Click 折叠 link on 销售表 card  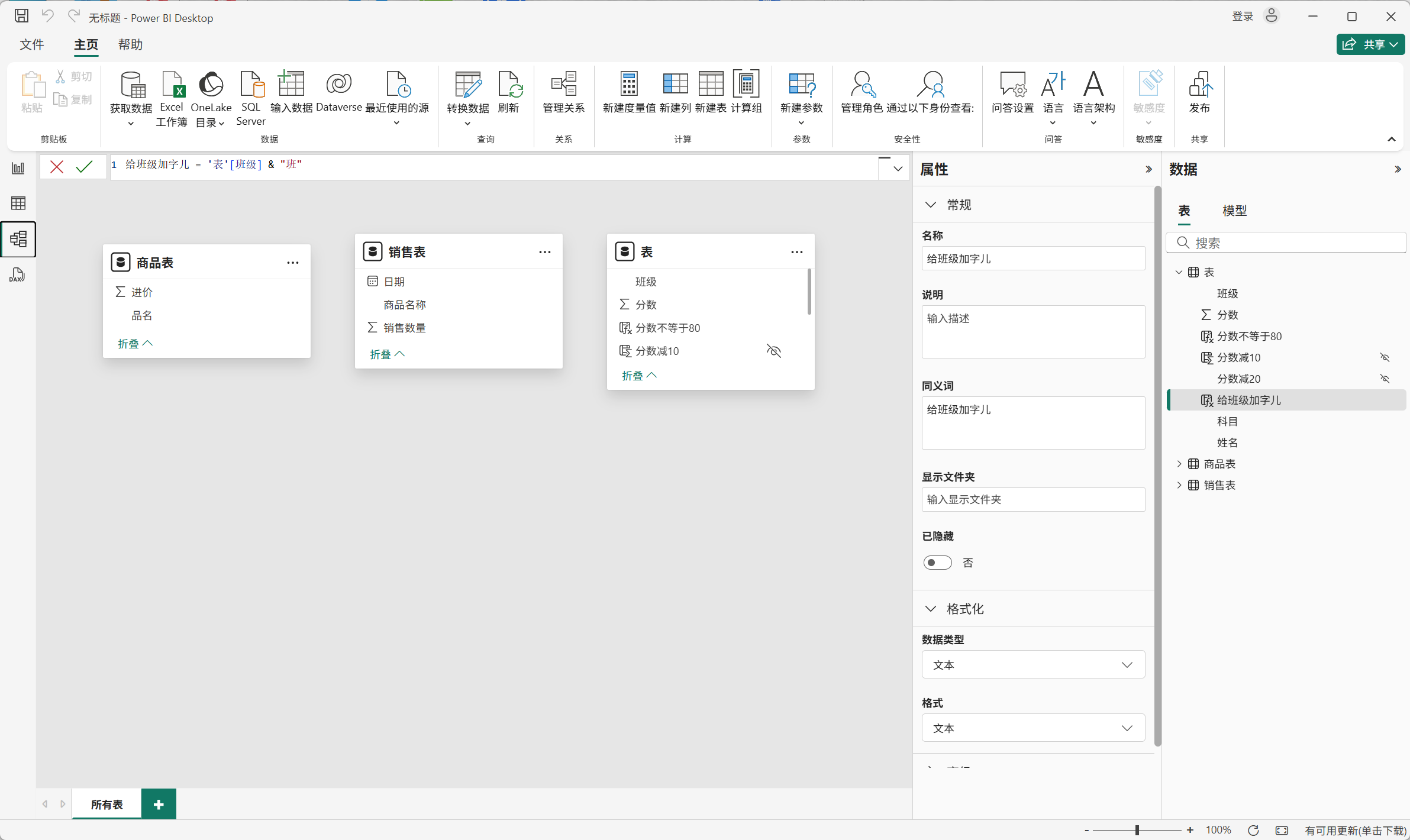(387, 354)
